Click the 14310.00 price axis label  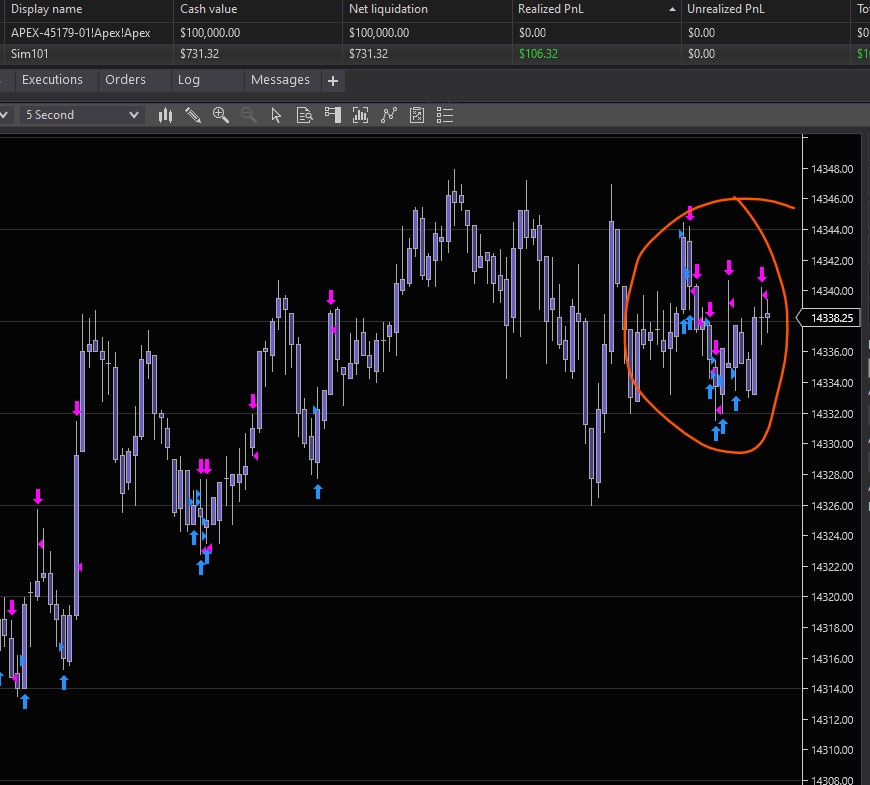point(832,750)
